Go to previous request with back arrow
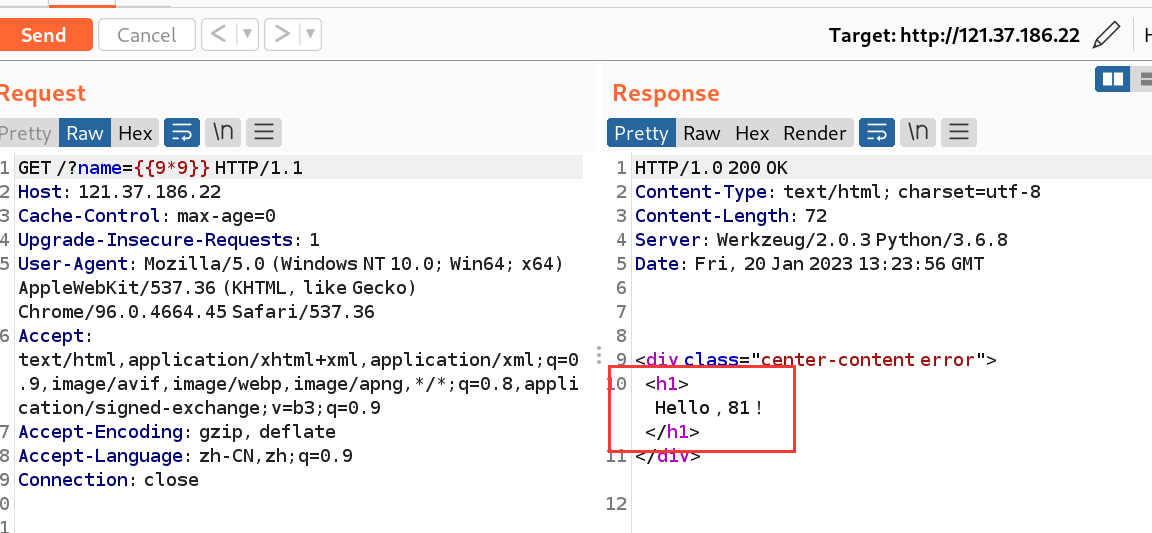This screenshot has height=533, width=1152. click(219, 34)
